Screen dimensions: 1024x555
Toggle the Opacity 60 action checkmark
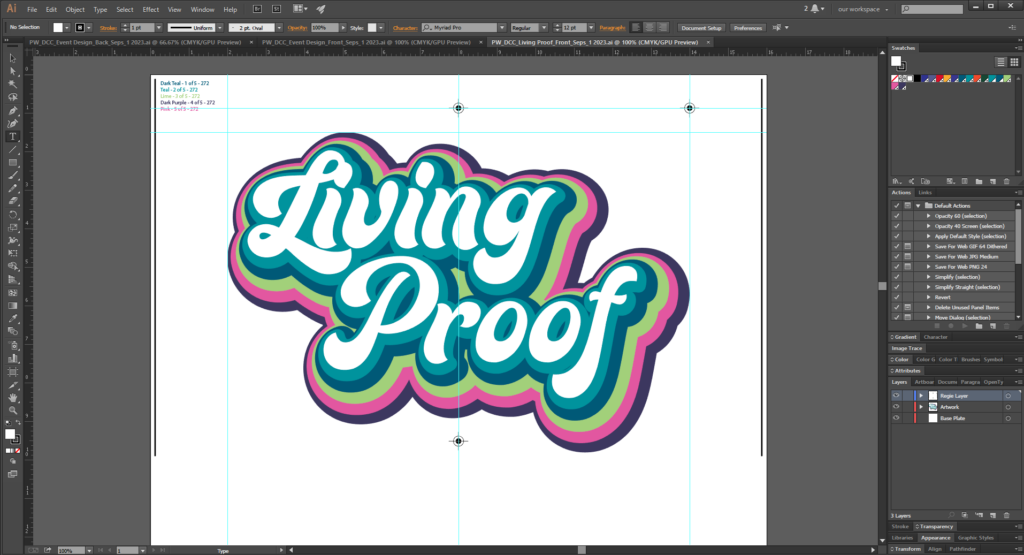[897, 216]
